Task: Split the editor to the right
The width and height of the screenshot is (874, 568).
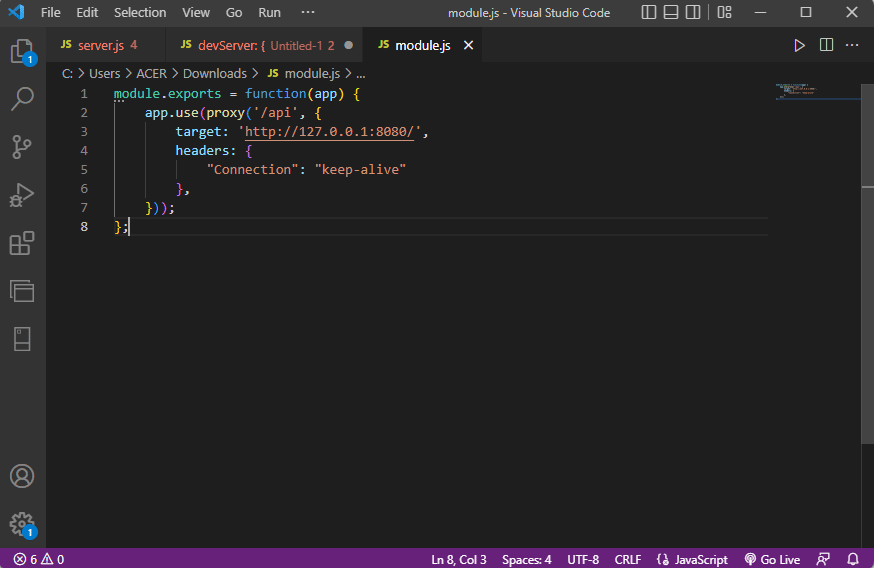Action: 826,45
